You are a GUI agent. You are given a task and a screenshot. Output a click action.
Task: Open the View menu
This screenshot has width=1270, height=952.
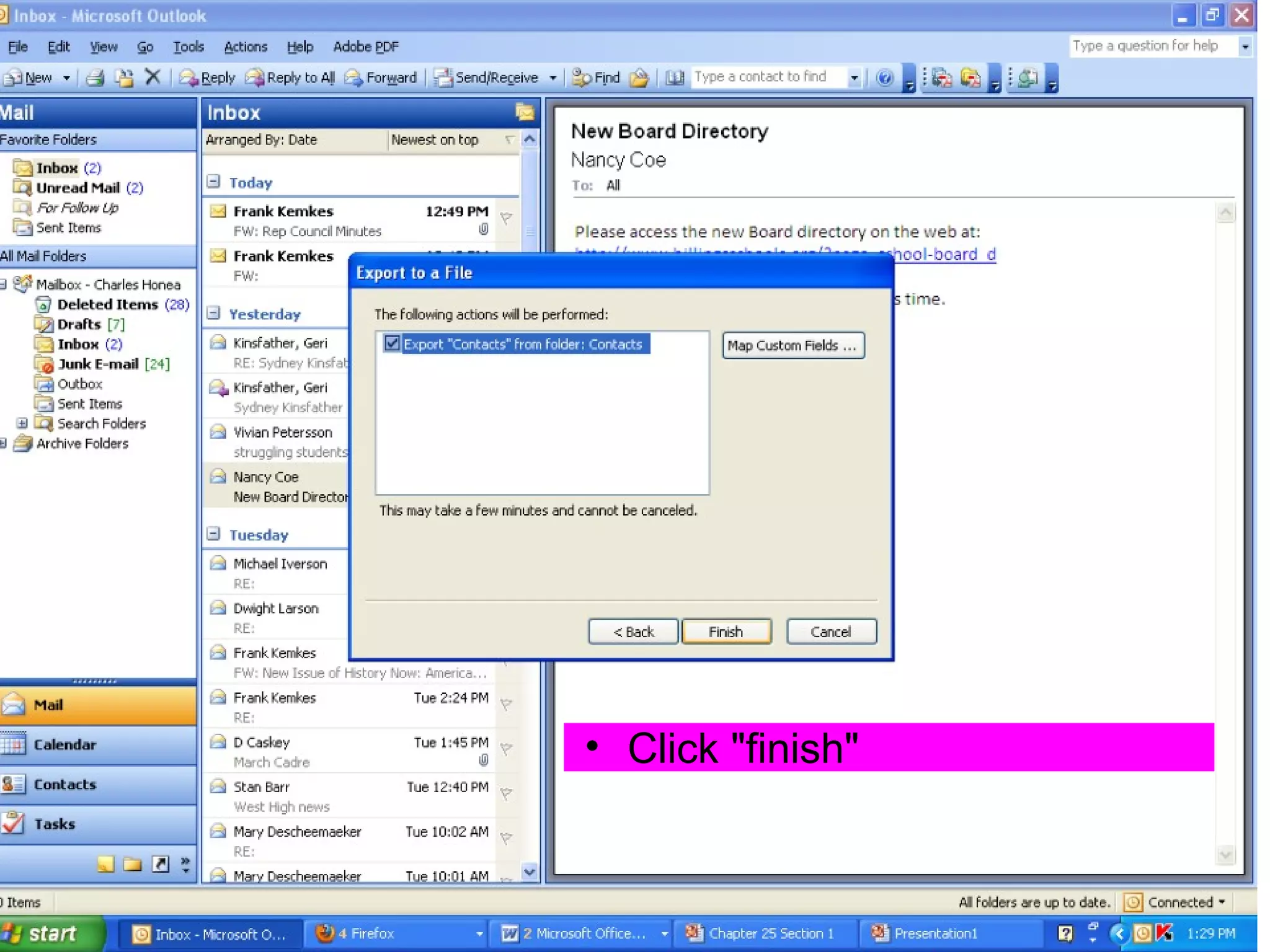point(103,46)
